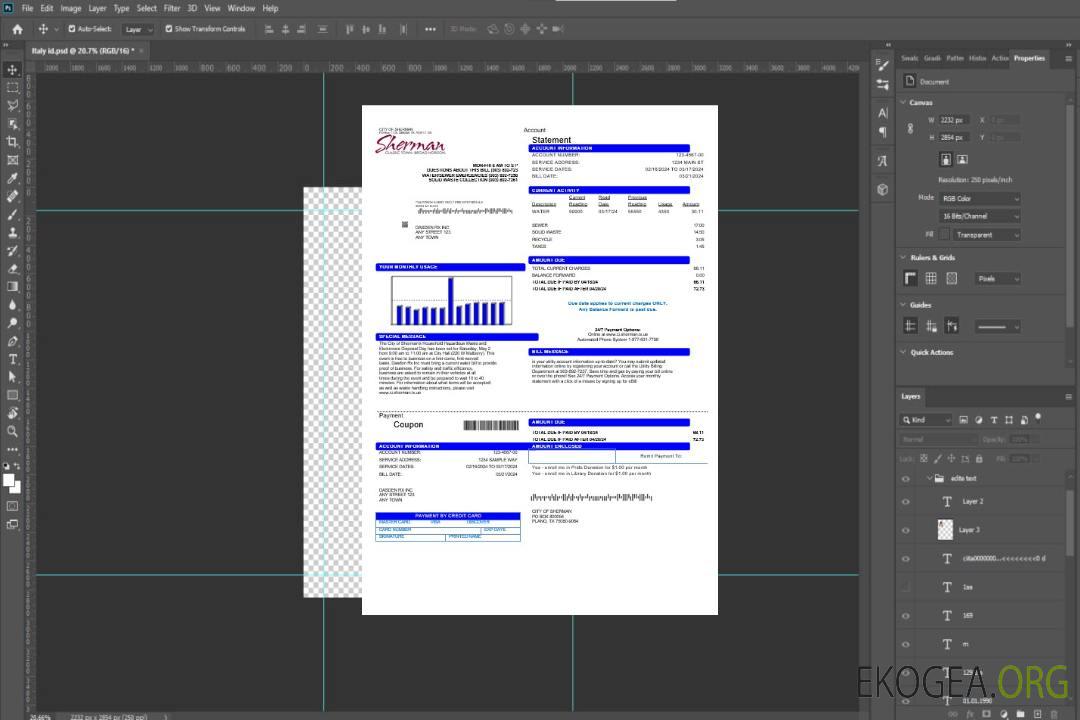Open the Filter menu
This screenshot has height=720, width=1080.
pos(172,8)
